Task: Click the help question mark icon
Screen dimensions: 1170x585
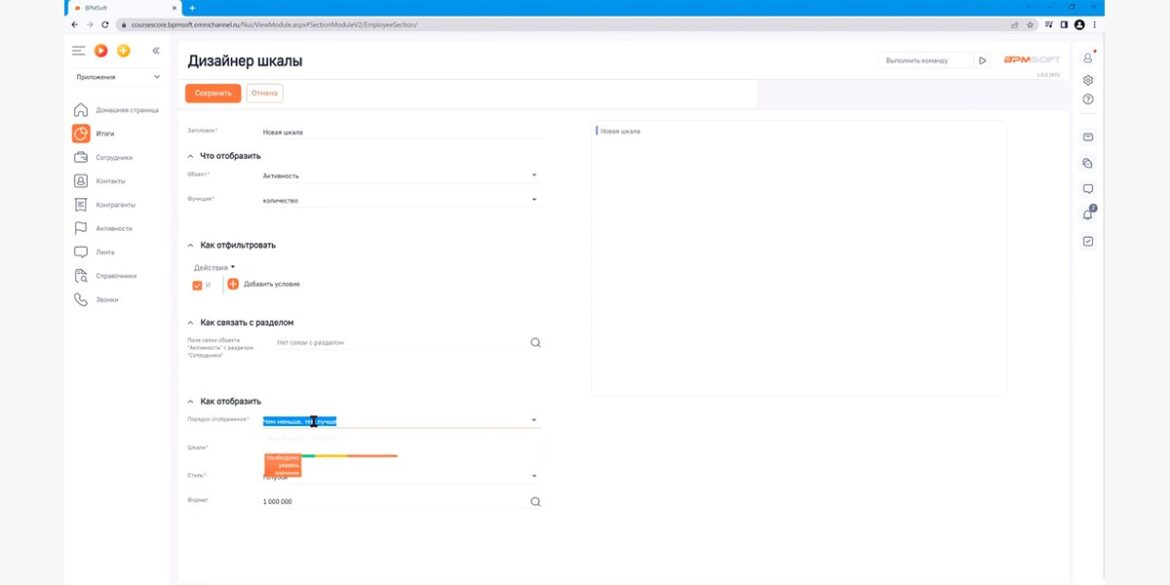Action: coord(1088,99)
